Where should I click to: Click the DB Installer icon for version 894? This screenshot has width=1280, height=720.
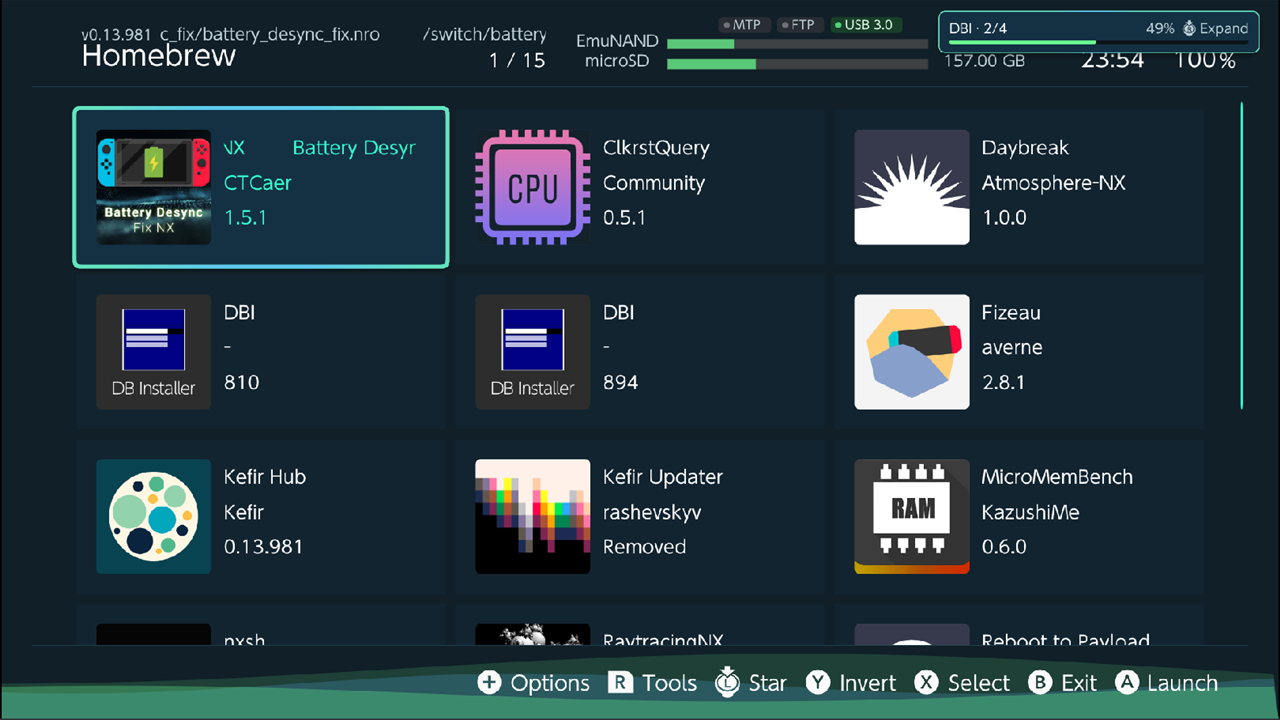coord(532,352)
